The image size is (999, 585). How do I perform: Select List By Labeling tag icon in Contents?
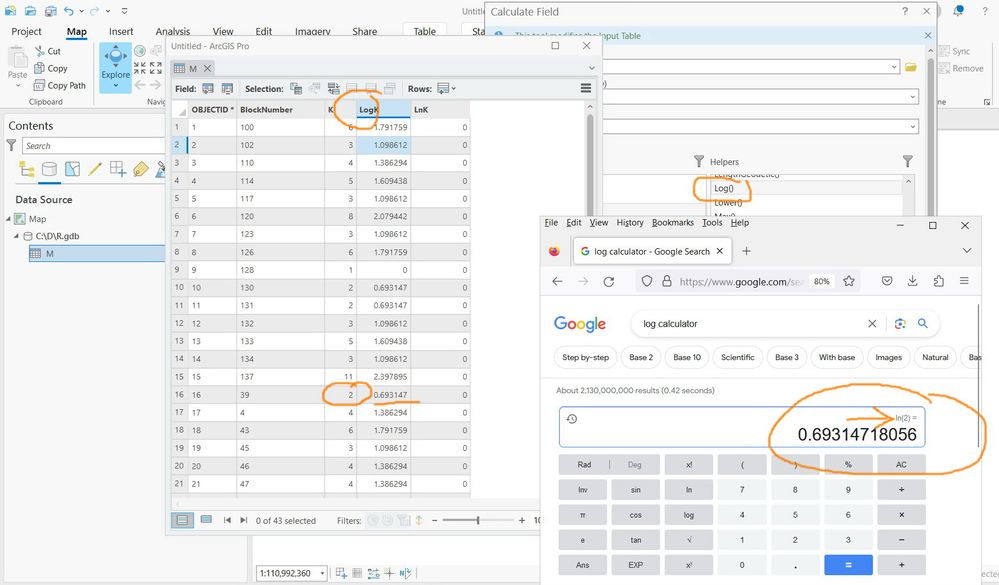point(140,169)
